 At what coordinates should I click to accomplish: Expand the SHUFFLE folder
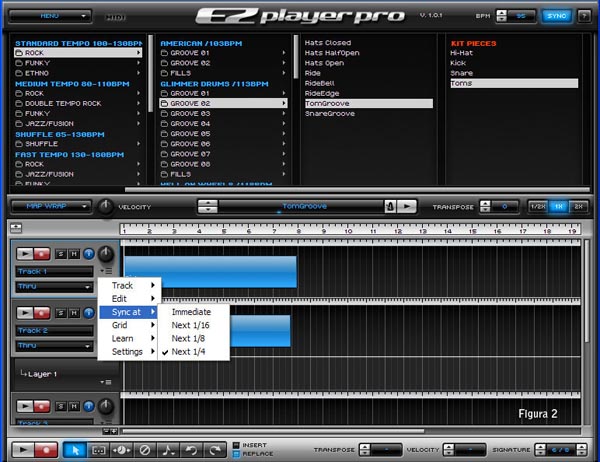coord(78,144)
